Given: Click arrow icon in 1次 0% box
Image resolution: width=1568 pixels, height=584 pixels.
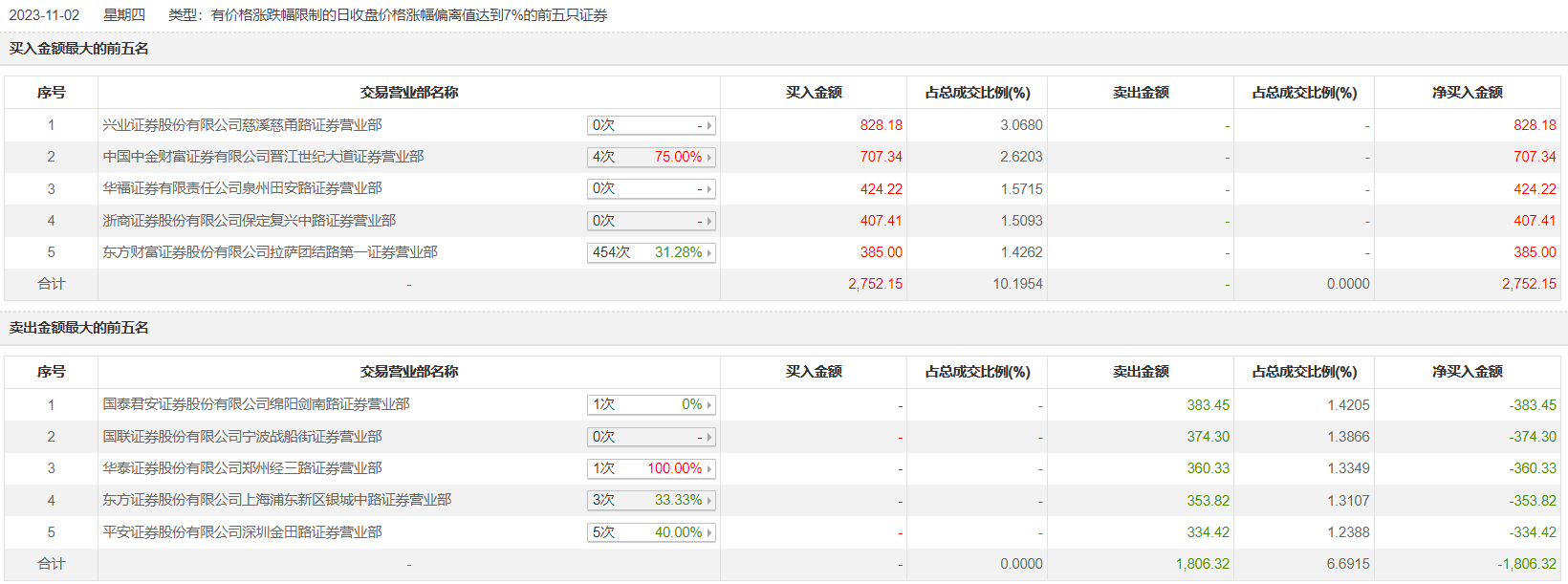Looking at the screenshot, I should [709, 405].
